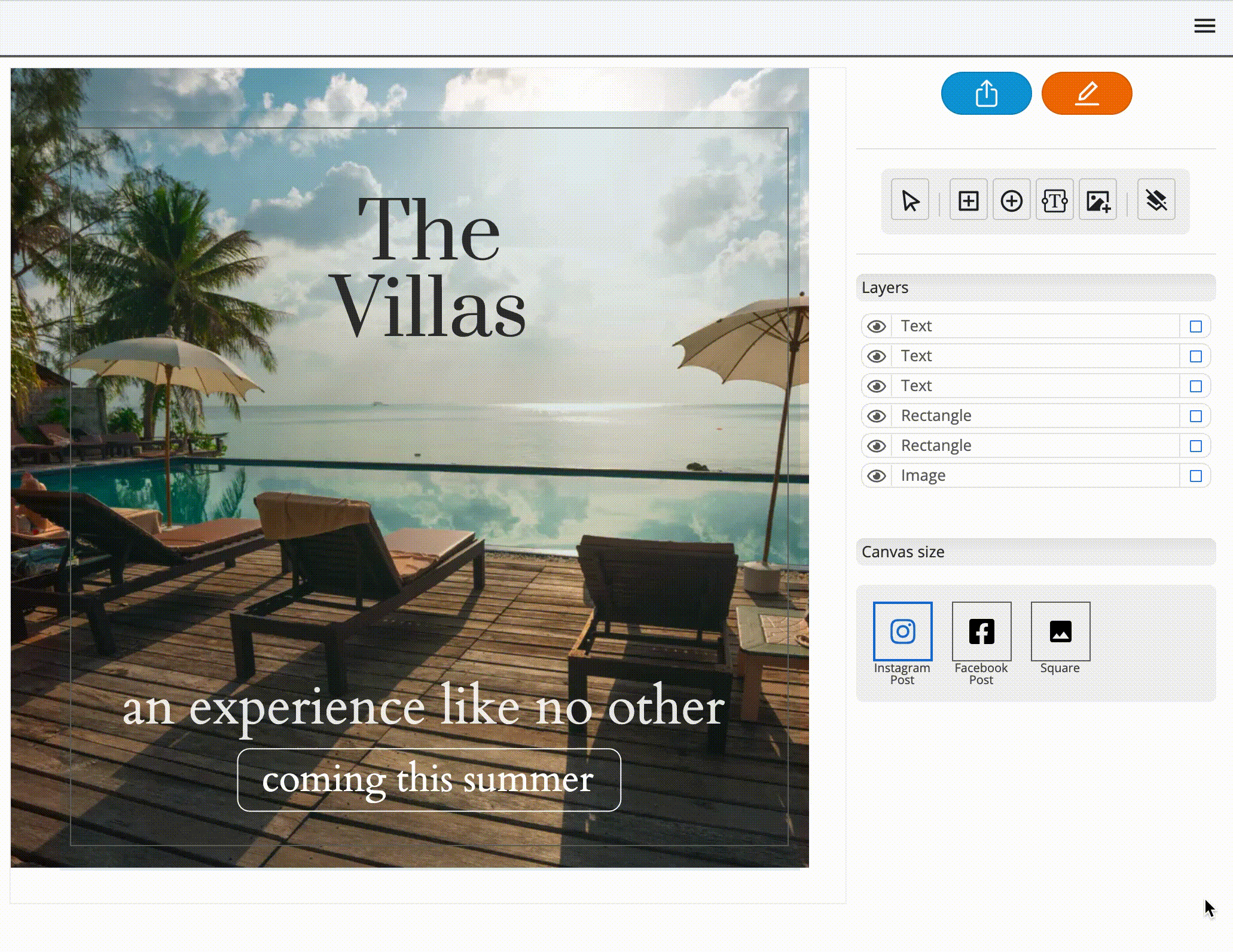This screenshot has height=952, width=1233.
Task: Select the add rectangle tool
Action: [x=968, y=200]
